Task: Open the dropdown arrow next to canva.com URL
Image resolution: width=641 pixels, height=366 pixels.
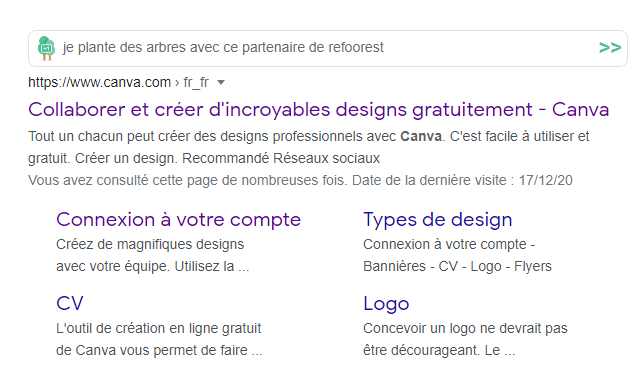Action: click(x=221, y=83)
